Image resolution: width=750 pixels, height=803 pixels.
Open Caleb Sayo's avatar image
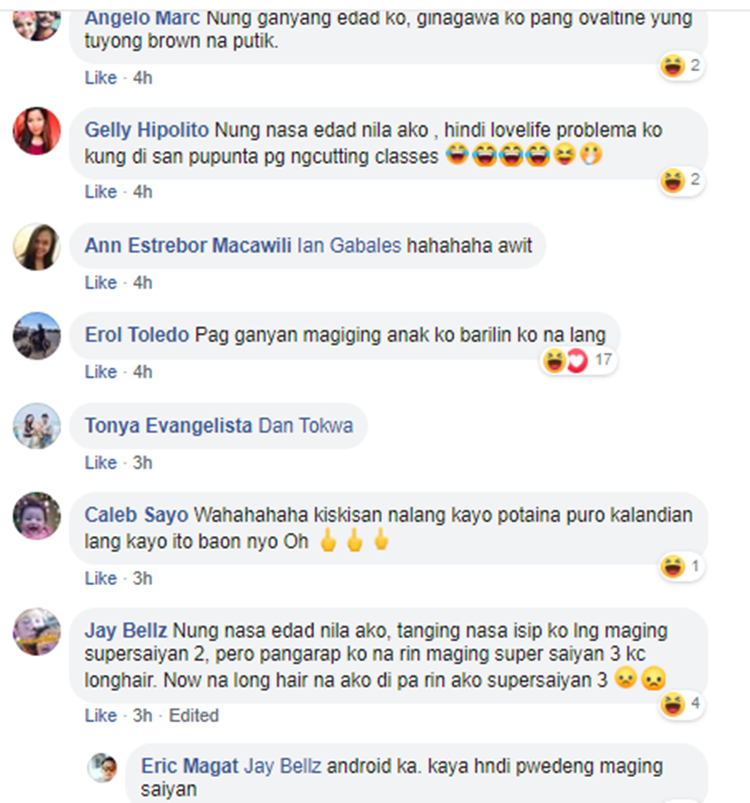pyautogui.click(x=36, y=516)
